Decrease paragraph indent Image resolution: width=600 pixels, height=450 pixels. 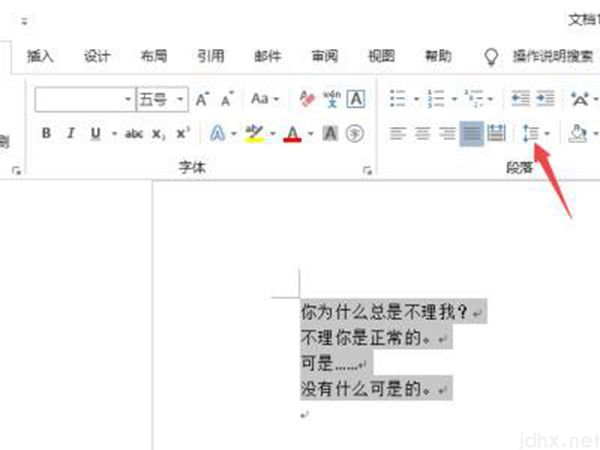point(521,99)
